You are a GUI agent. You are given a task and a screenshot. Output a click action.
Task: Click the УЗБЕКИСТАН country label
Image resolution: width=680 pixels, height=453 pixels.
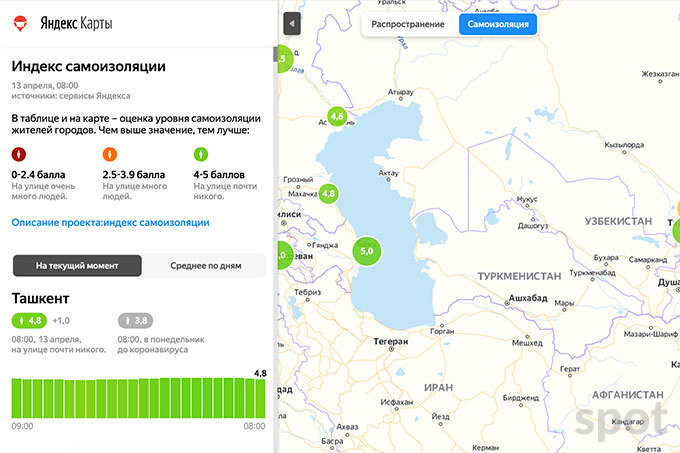point(618,222)
